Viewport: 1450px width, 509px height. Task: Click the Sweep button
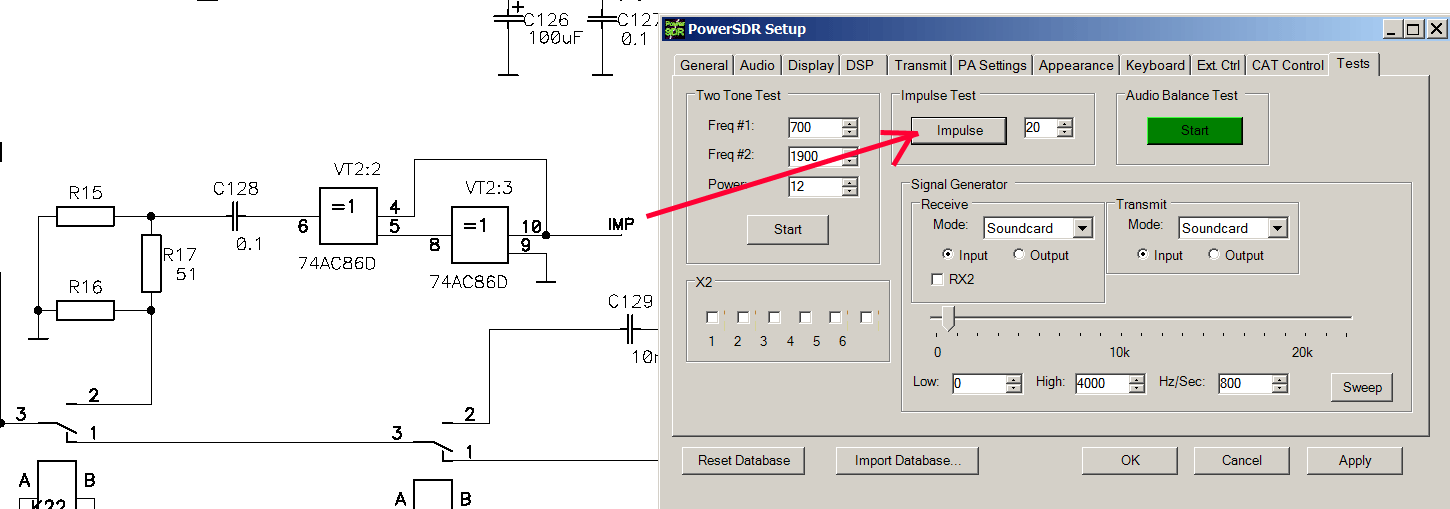click(1361, 387)
